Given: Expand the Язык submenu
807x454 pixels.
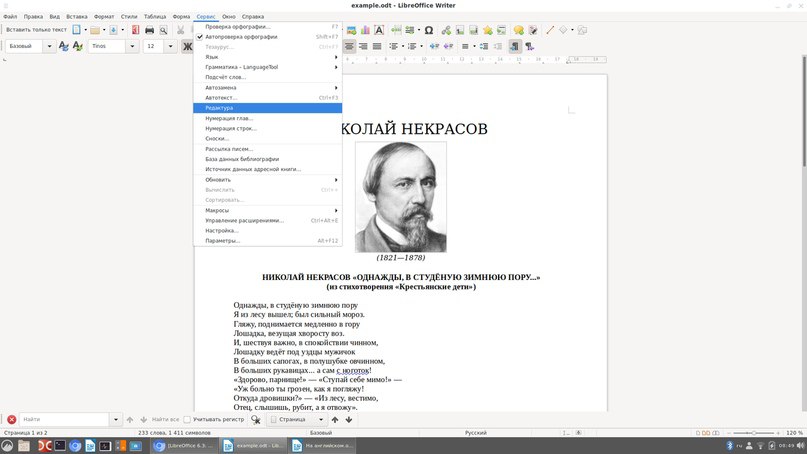Looking at the screenshot, I should pos(268,57).
